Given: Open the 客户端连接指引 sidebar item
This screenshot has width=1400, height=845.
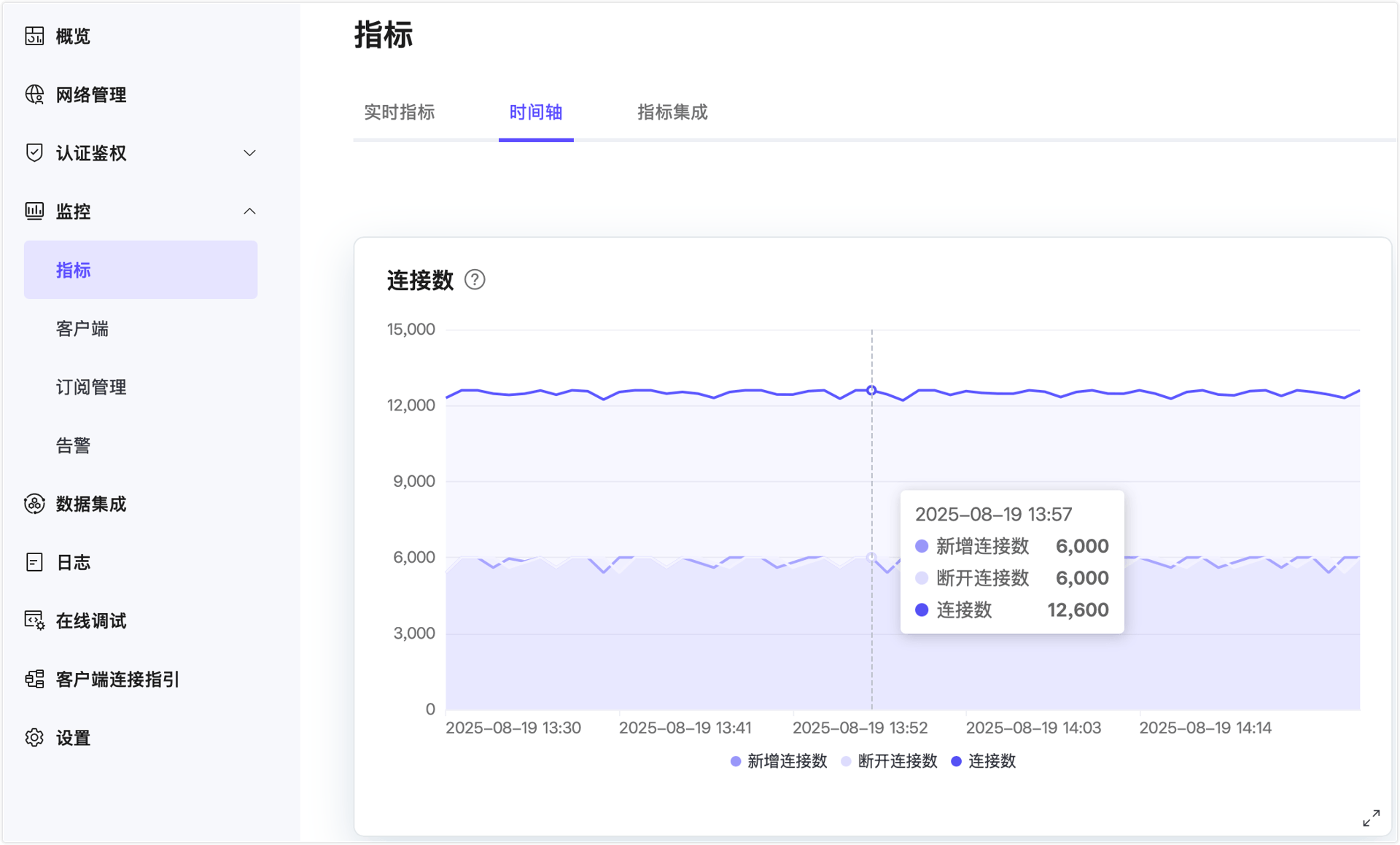Looking at the screenshot, I should [x=117, y=679].
